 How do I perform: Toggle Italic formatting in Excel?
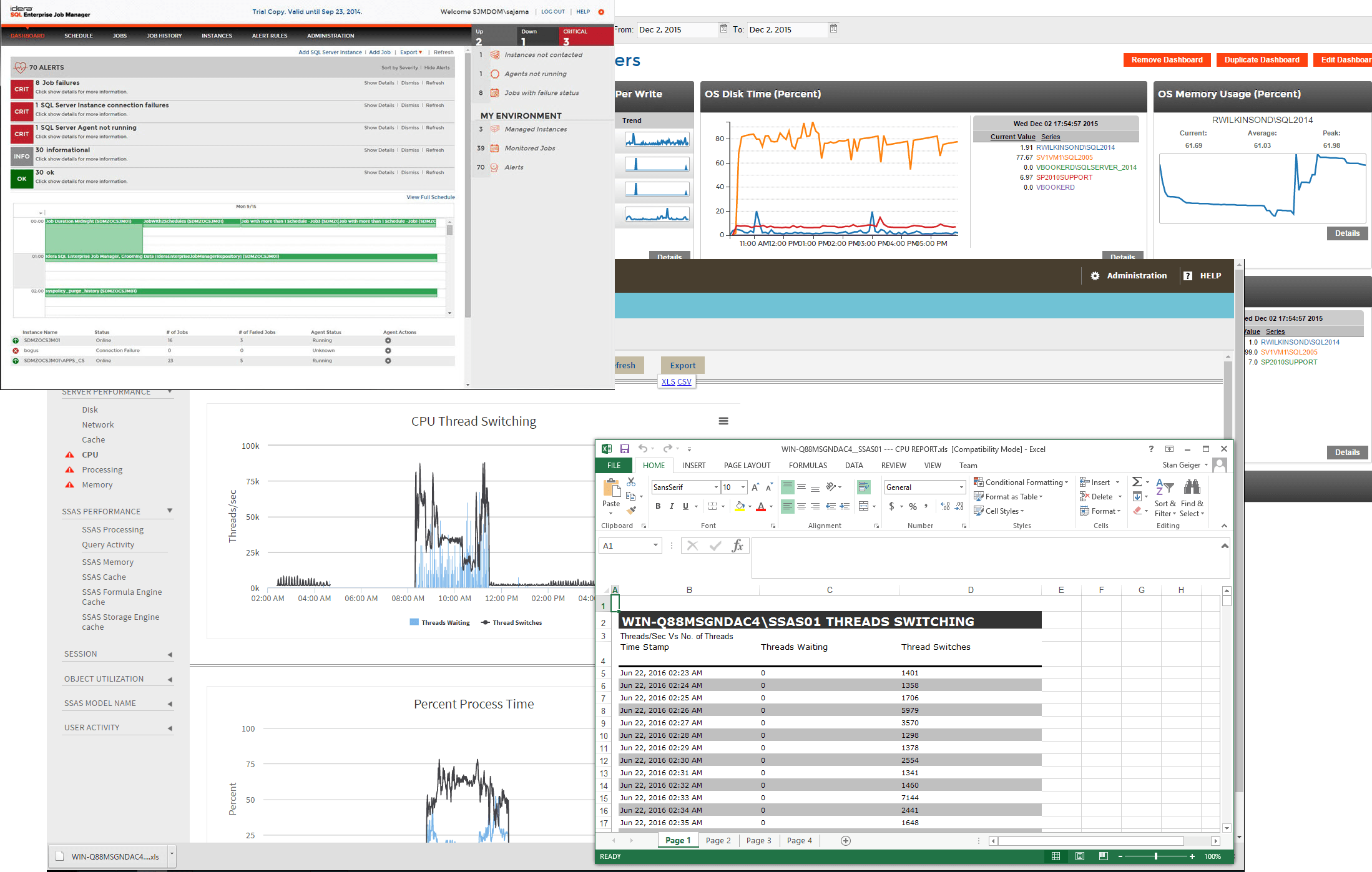coord(672,506)
